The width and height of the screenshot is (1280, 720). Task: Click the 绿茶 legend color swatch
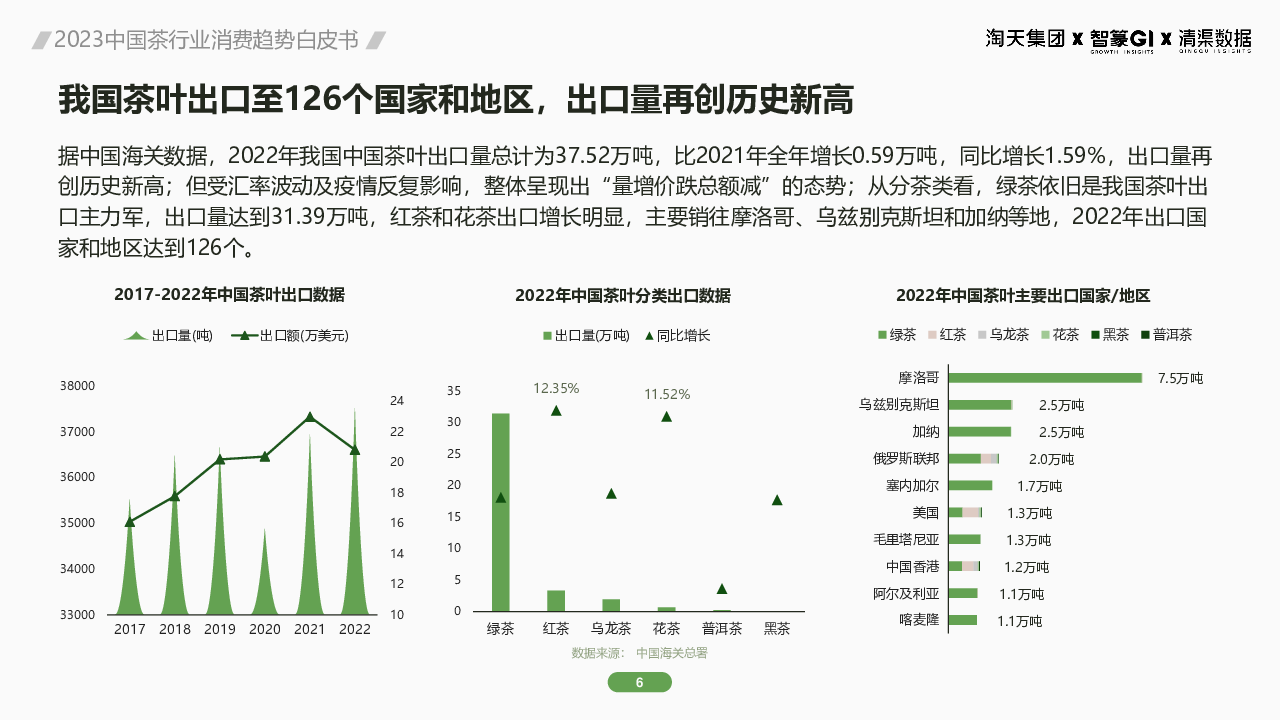881,335
